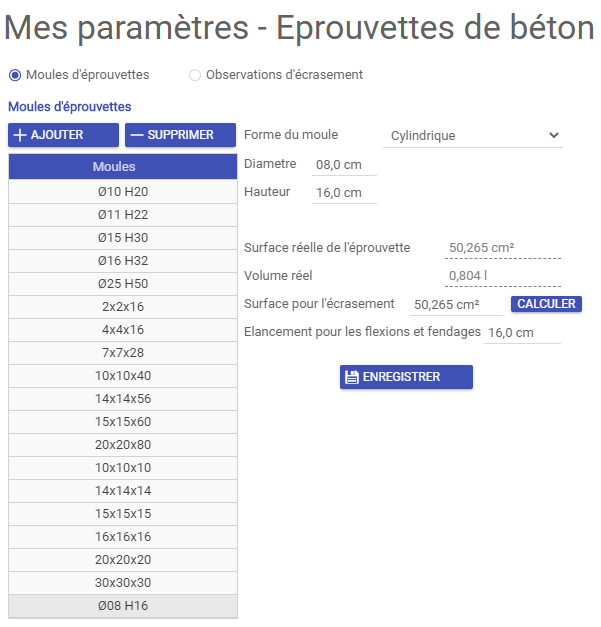Select mould row 15x15x15
The height and width of the screenshot is (627, 601).
123,513
